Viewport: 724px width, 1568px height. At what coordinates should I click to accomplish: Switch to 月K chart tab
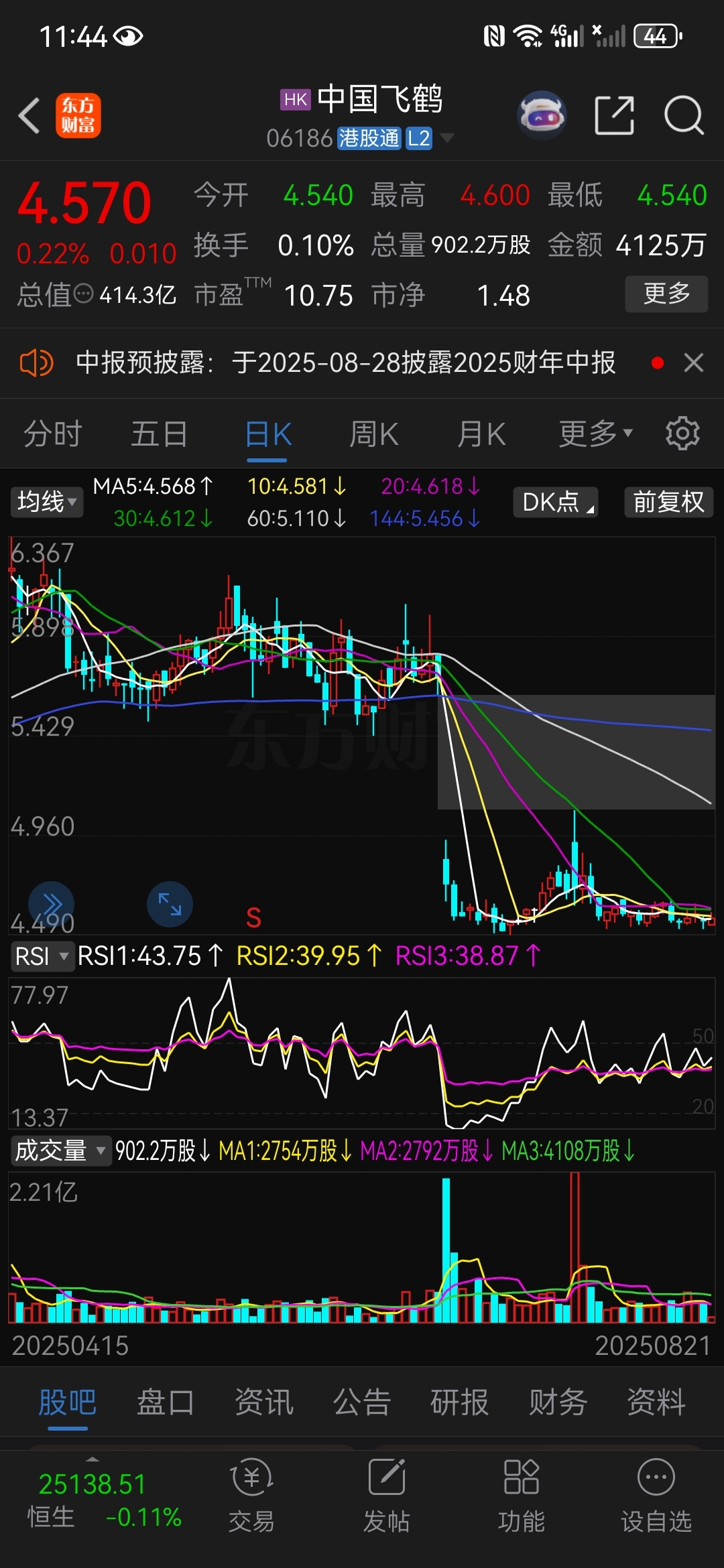pyautogui.click(x=481, y=434)
